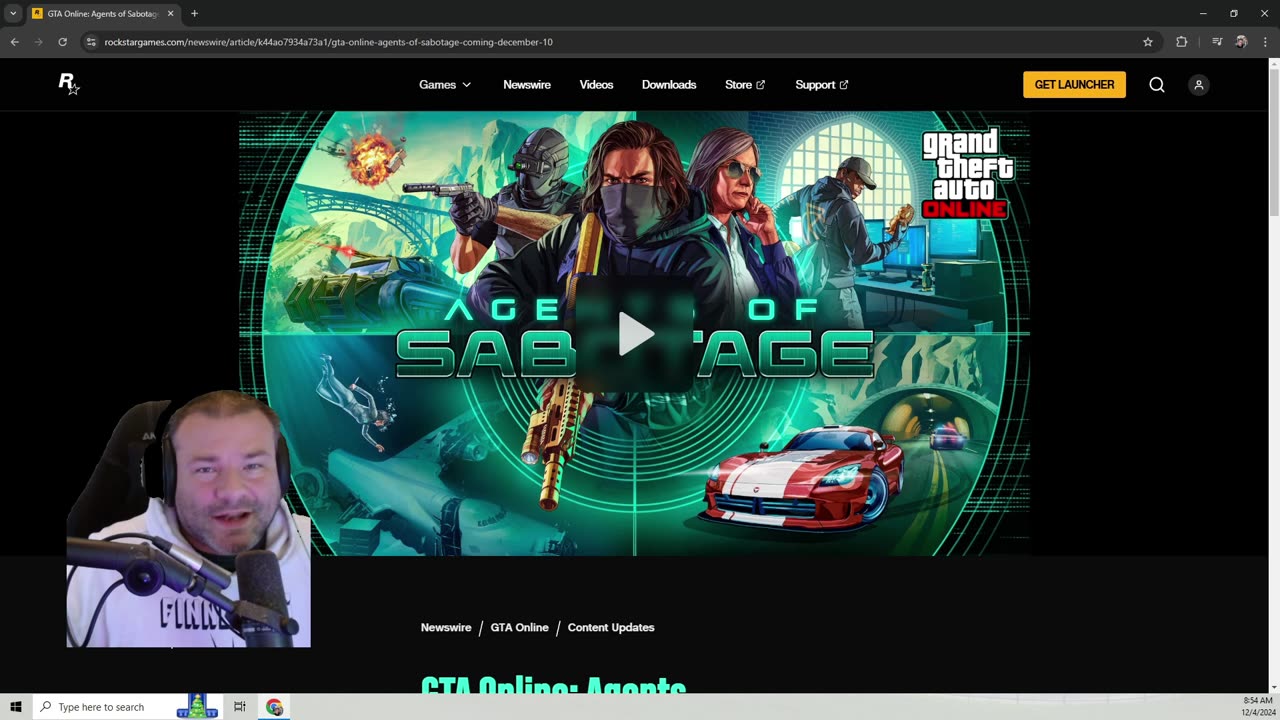Open the Videos section
This screenshot has width=1280, height=720.
click(596, 85)
